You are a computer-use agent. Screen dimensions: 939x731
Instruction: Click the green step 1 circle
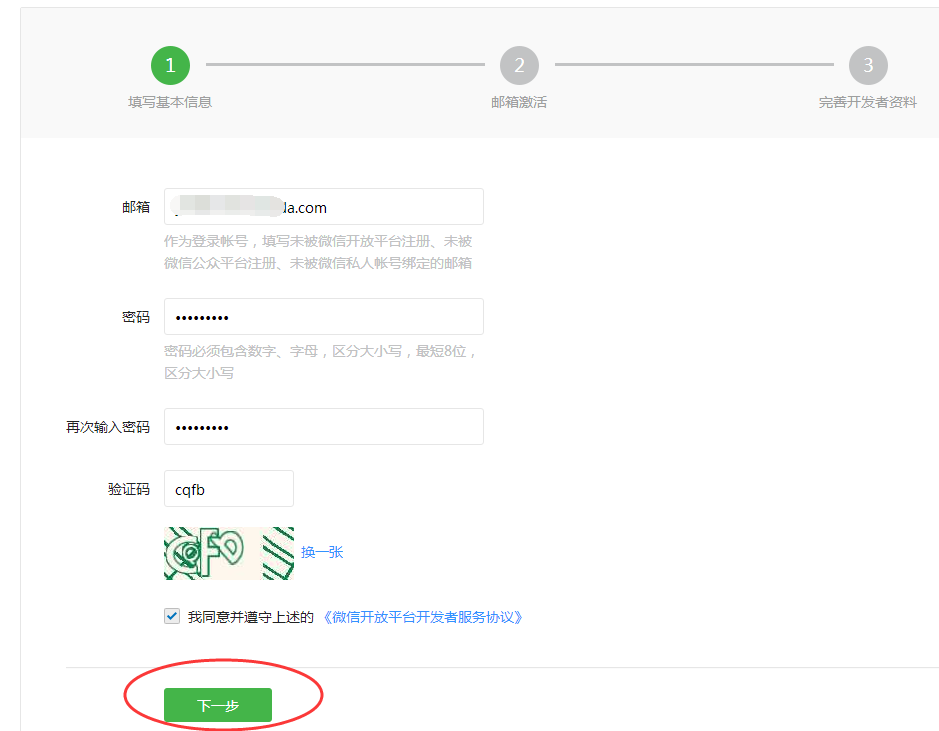[x=170, y=66]
